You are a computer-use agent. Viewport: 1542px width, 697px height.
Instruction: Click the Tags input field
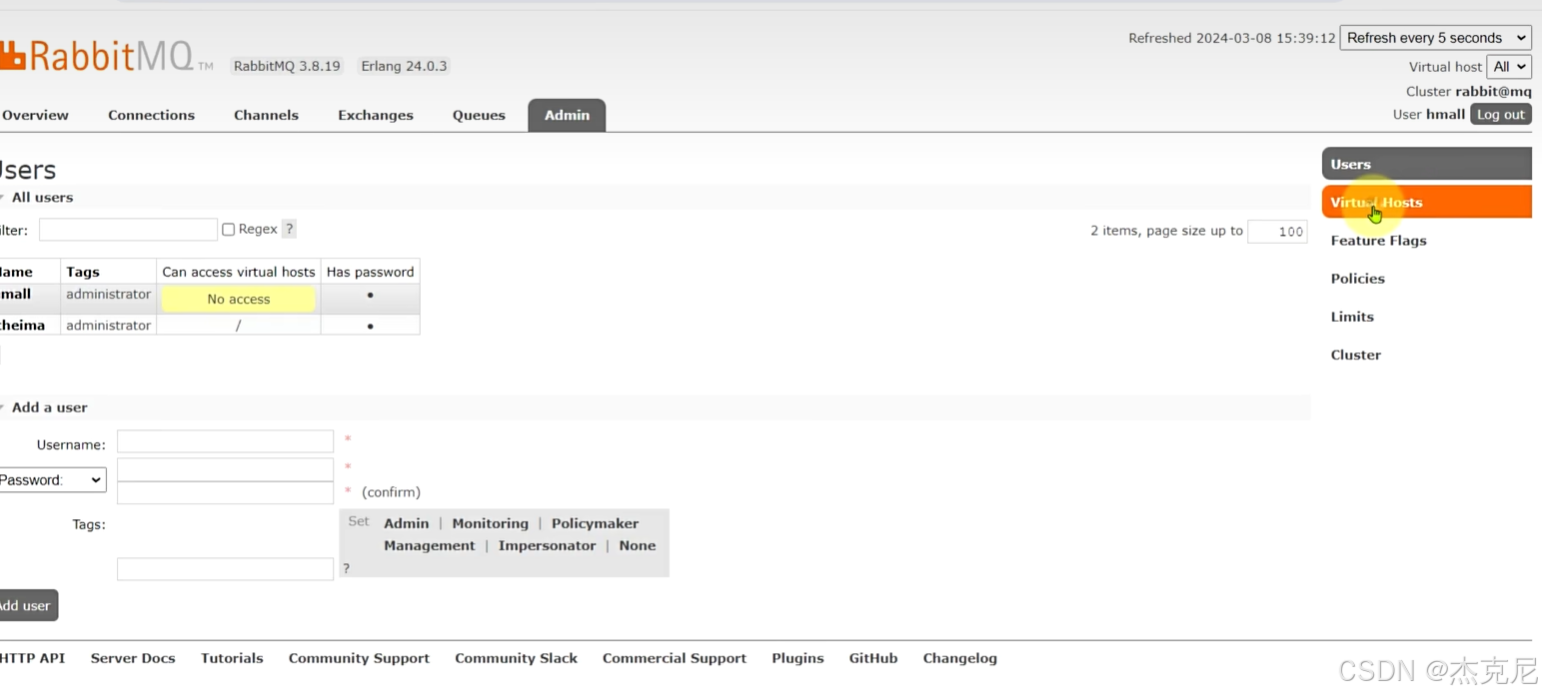(x=225, y=569)
